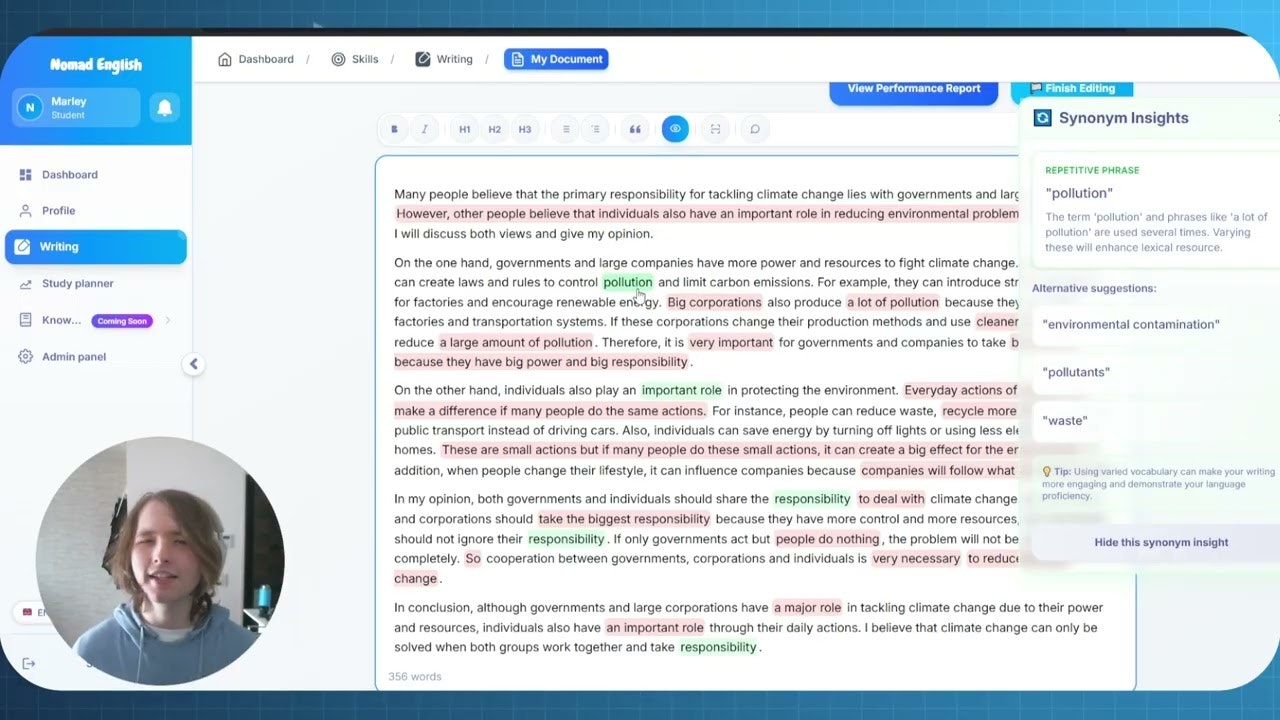1280x720 pixels.
Task: Toggle bold formatting in editor toolbar
Action: [x=394, y=129]
